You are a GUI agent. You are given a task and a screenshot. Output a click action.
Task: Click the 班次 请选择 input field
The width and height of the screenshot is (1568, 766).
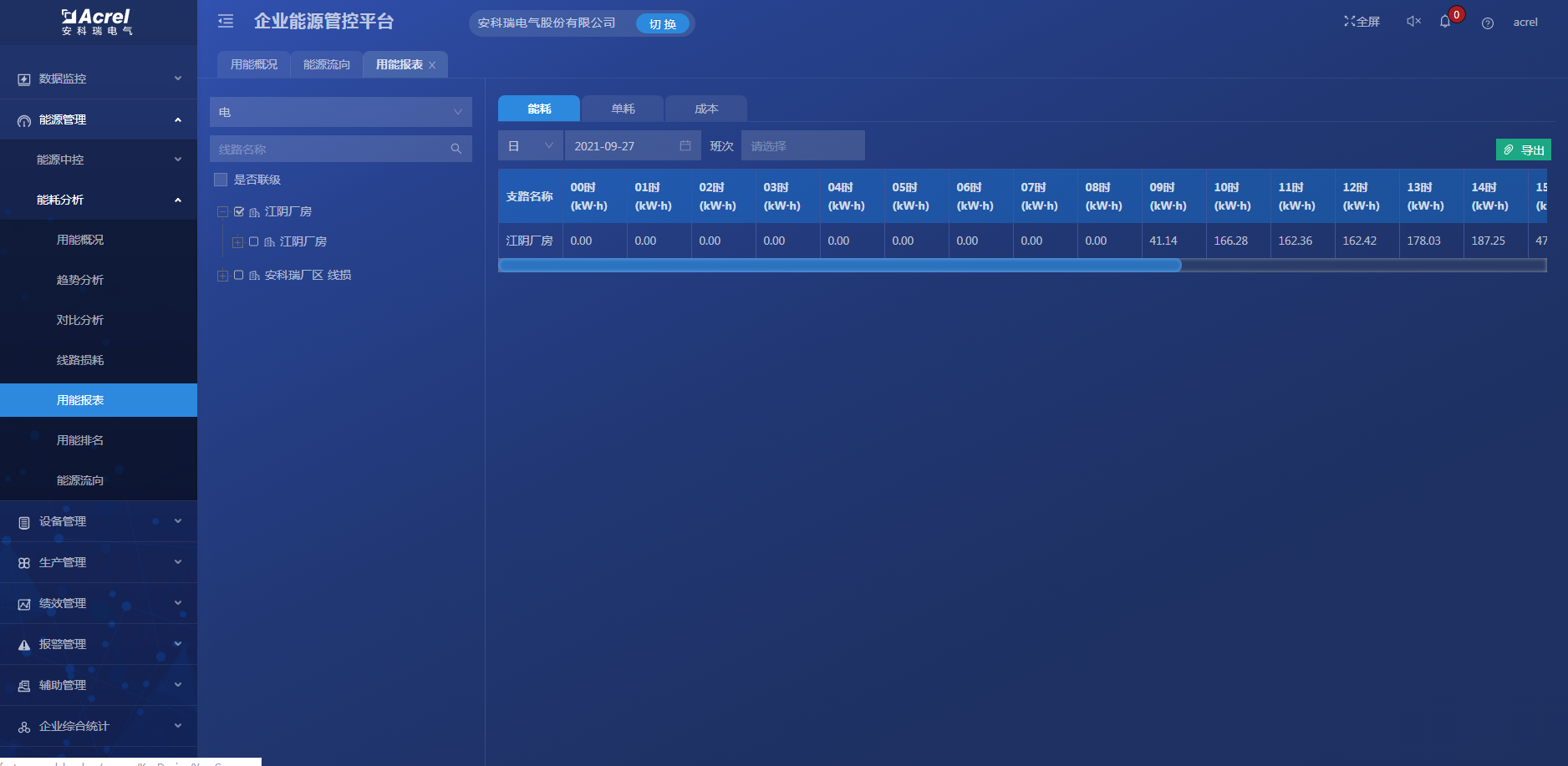pyautogui.click(x=802, y=145)
